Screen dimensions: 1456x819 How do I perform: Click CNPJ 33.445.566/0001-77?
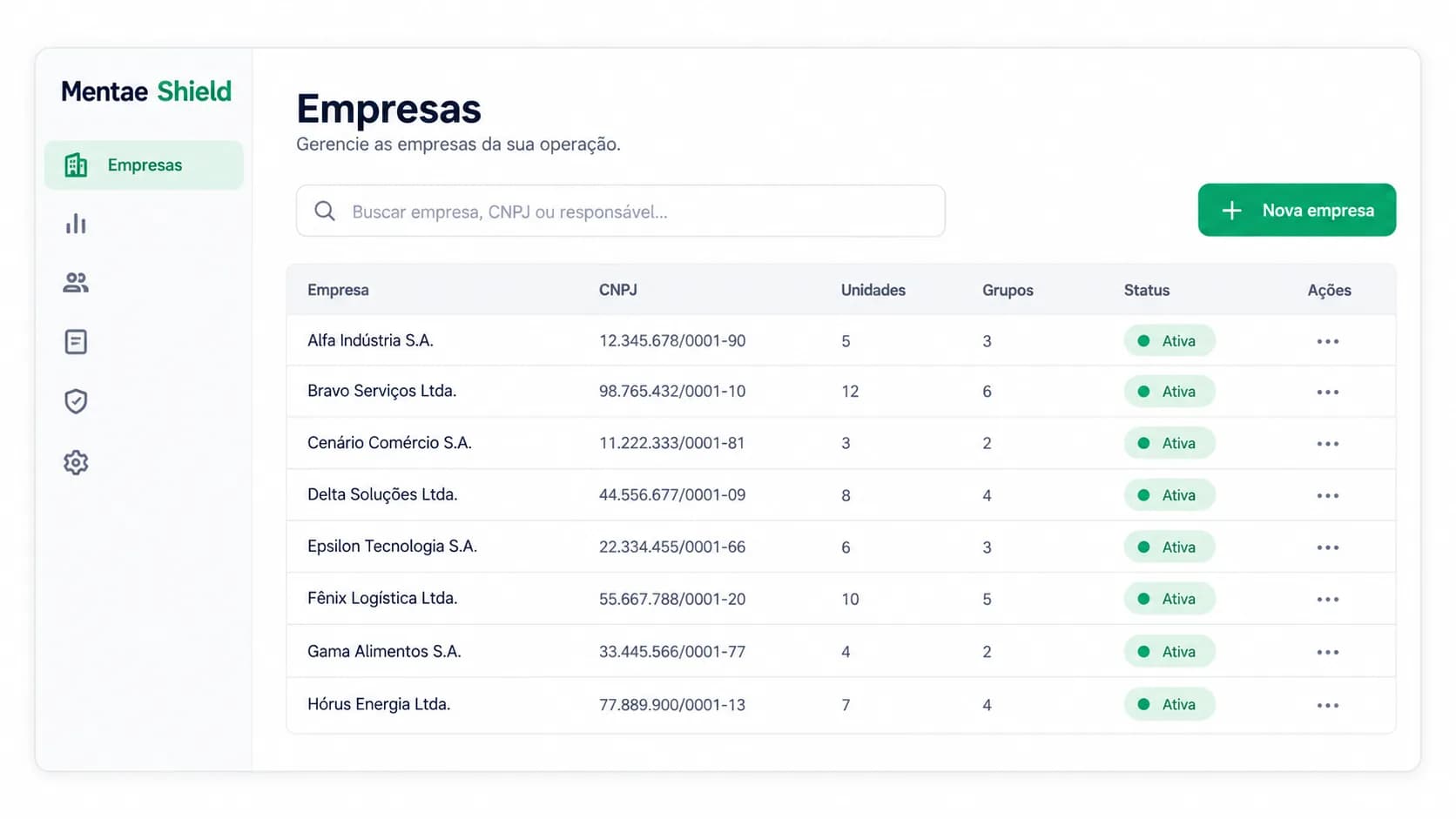(x=672, y=652)
